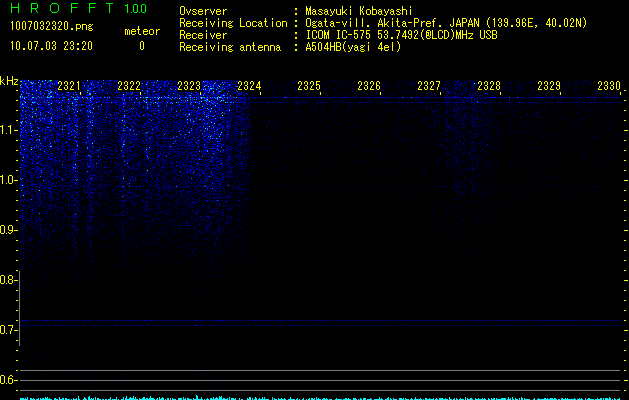The image size is (629, 400).
Task: Click the Receiving antenna field label
Action: pyautogui.click(x=230, y=47)
